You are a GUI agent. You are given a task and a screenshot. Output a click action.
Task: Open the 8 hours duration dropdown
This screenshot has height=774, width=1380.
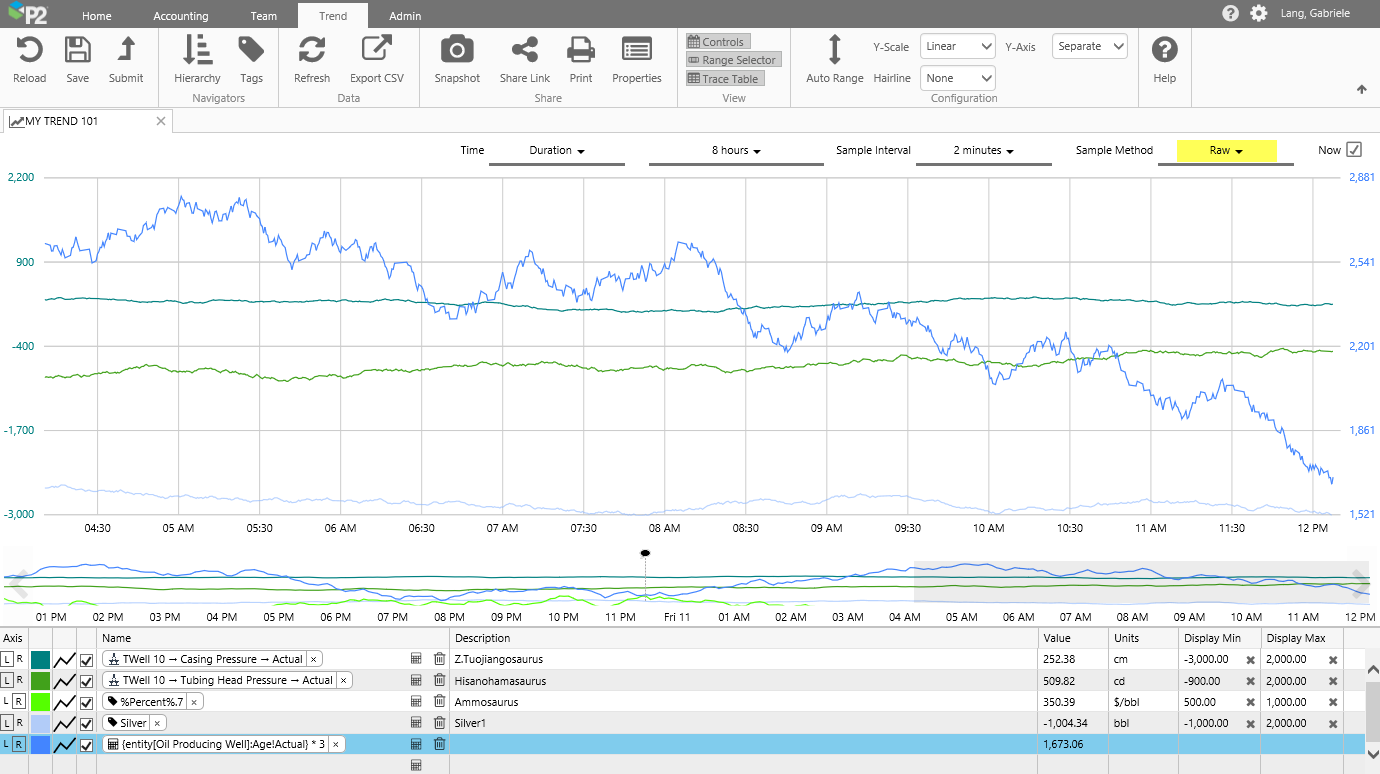736,151
